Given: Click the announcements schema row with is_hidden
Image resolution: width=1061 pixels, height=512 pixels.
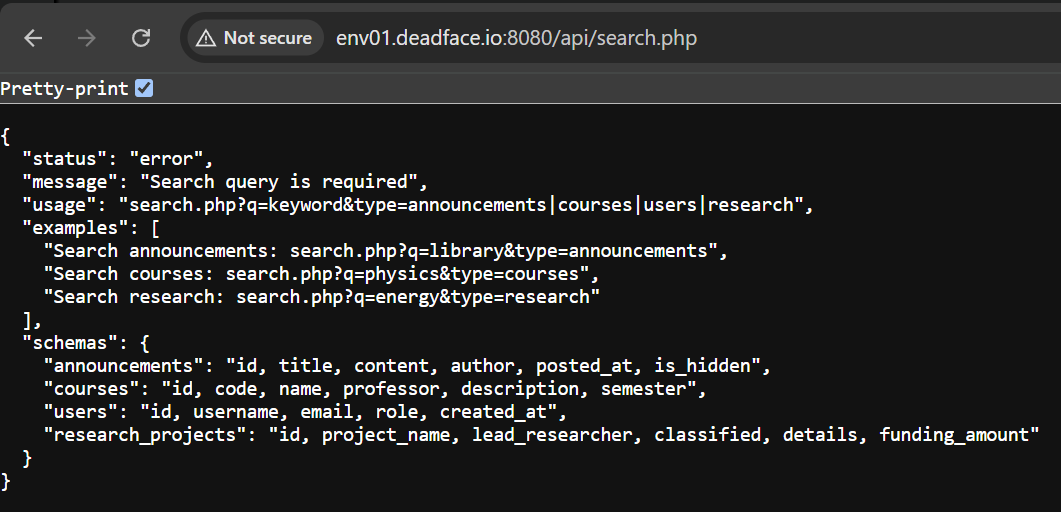Looking at the screenshot, I should (407, 366).
